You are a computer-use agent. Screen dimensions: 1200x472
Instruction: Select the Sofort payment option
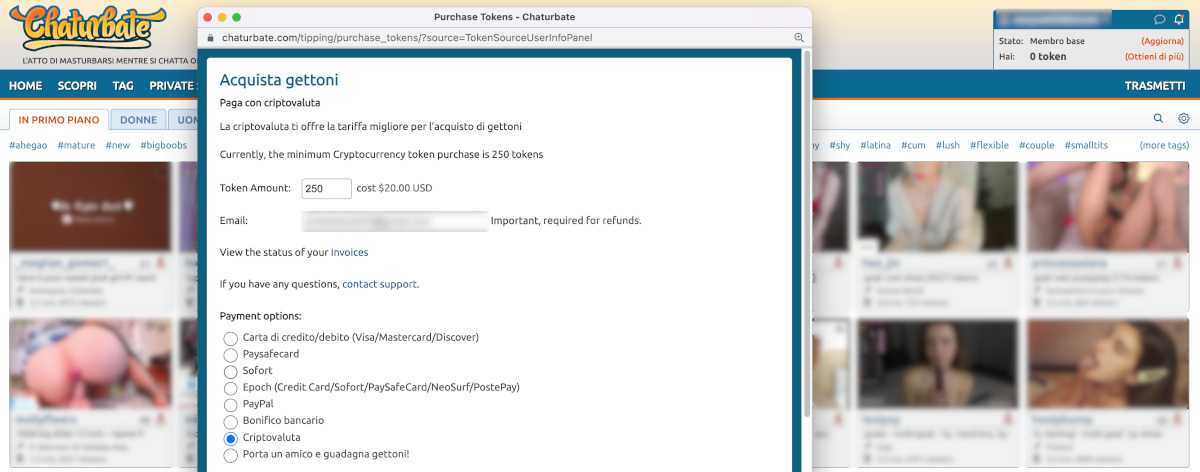231,371
